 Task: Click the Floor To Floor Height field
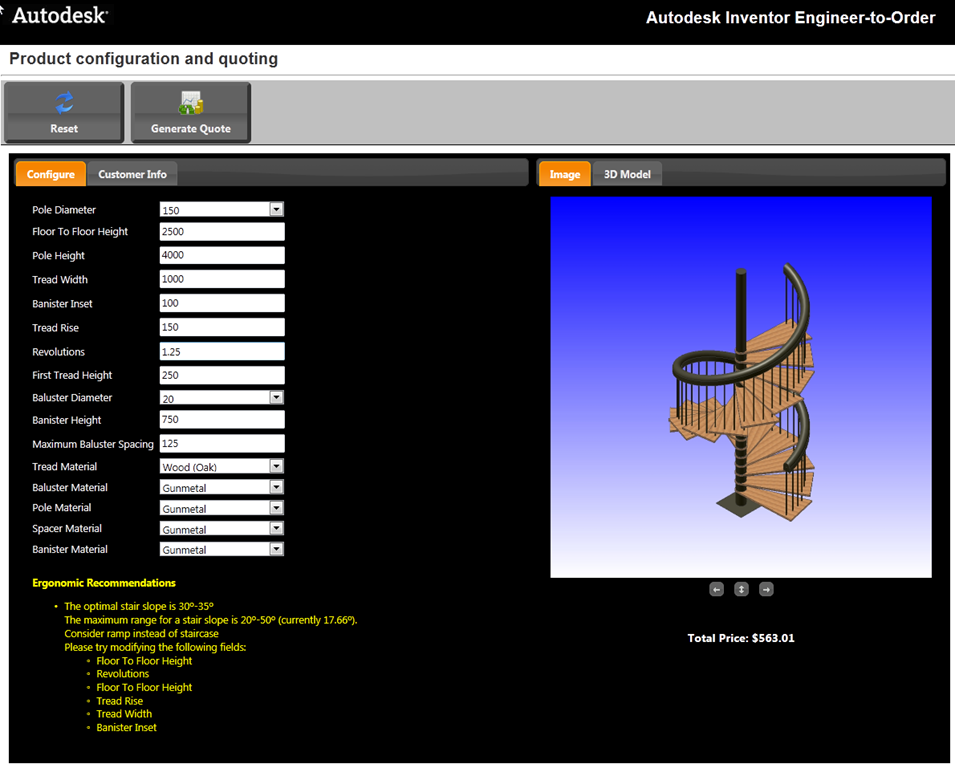222,232
